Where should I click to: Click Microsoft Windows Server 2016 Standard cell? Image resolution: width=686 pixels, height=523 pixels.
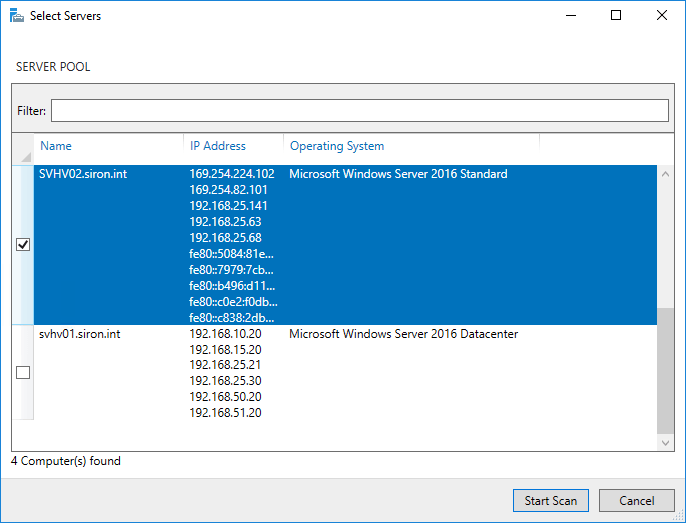coord(398,174)
